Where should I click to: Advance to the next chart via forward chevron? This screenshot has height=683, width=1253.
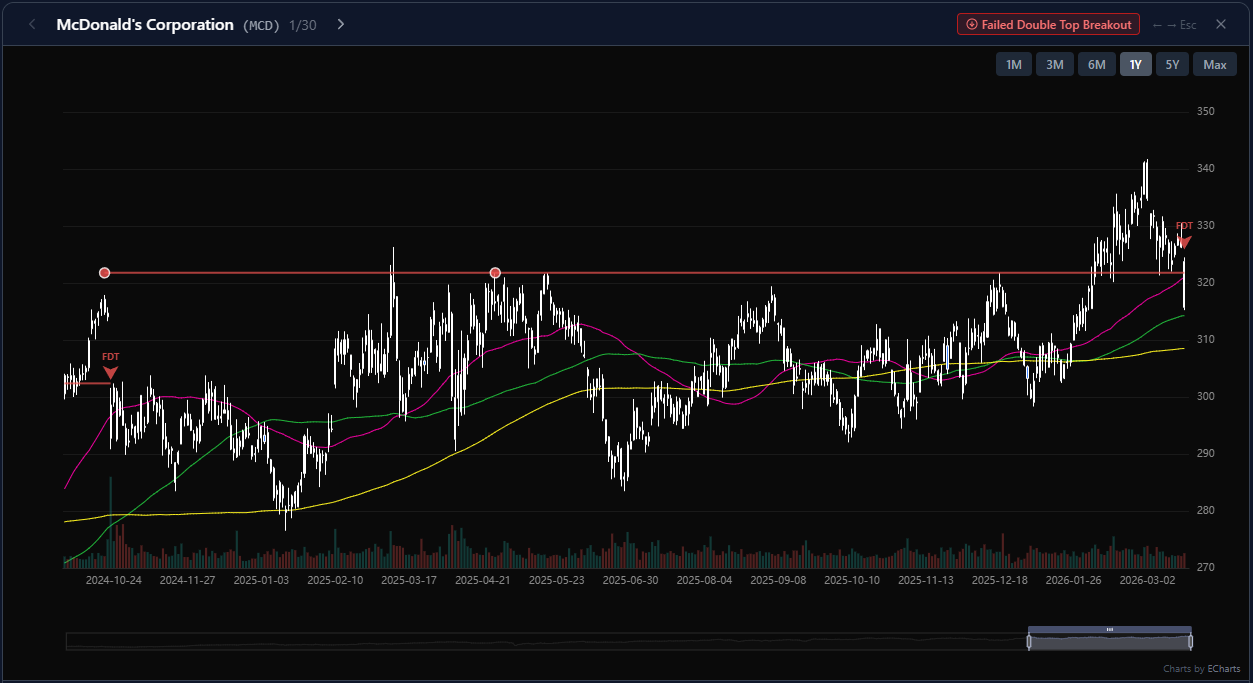coord(340,24)
